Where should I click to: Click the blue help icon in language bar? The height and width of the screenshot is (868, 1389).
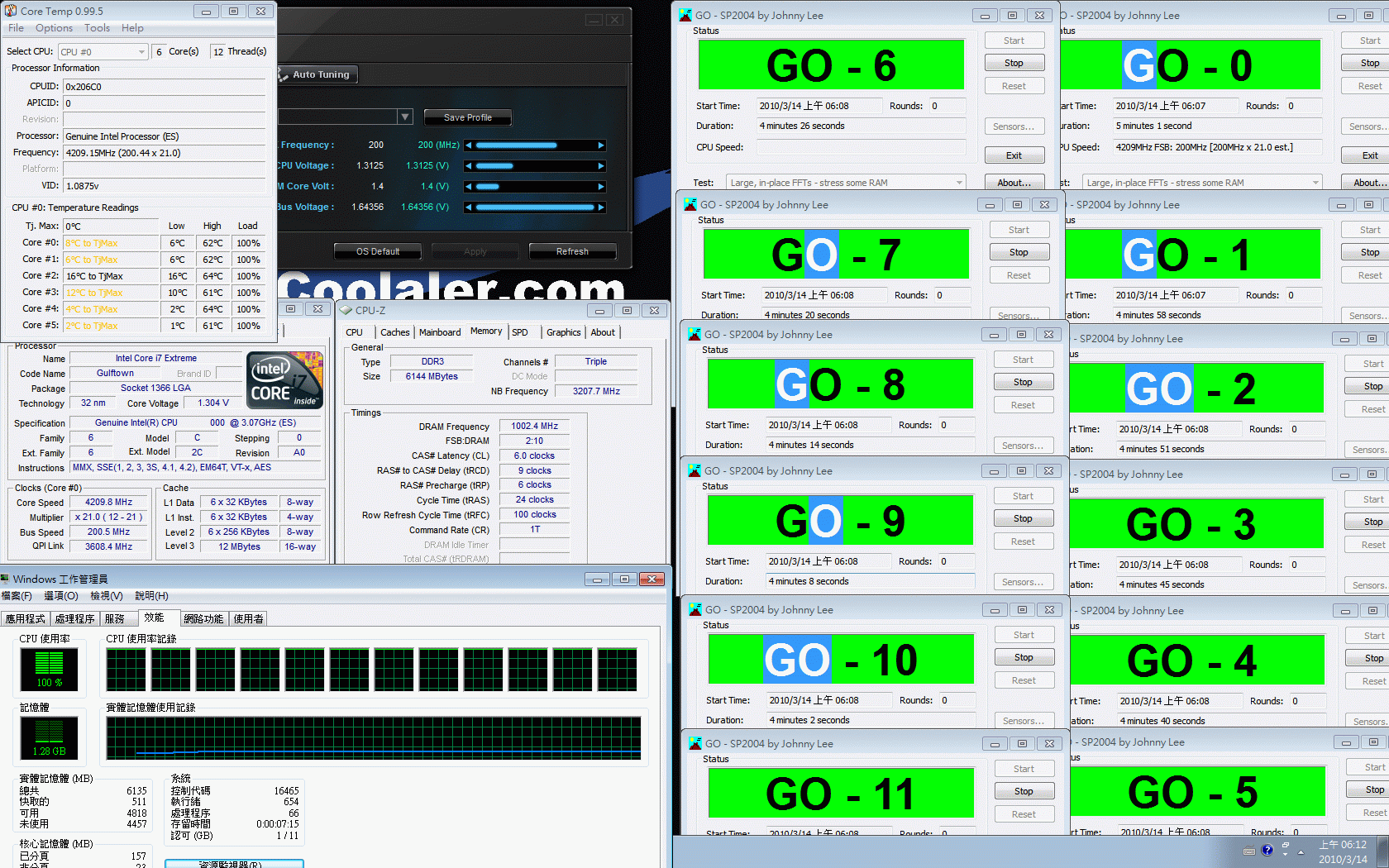point(1267,850)
